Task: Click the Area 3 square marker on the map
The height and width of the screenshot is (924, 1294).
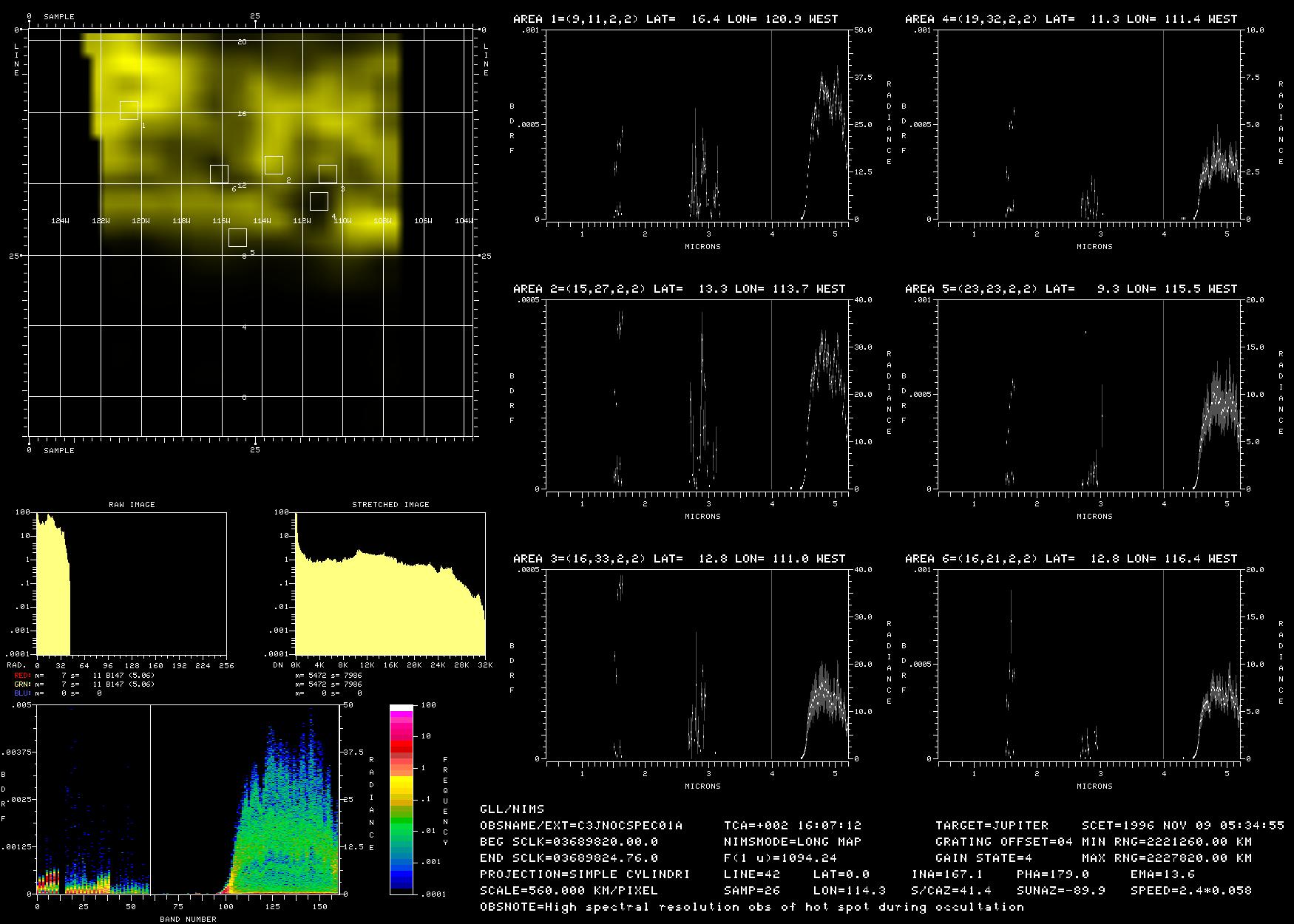Action: [x=328, y=174]
